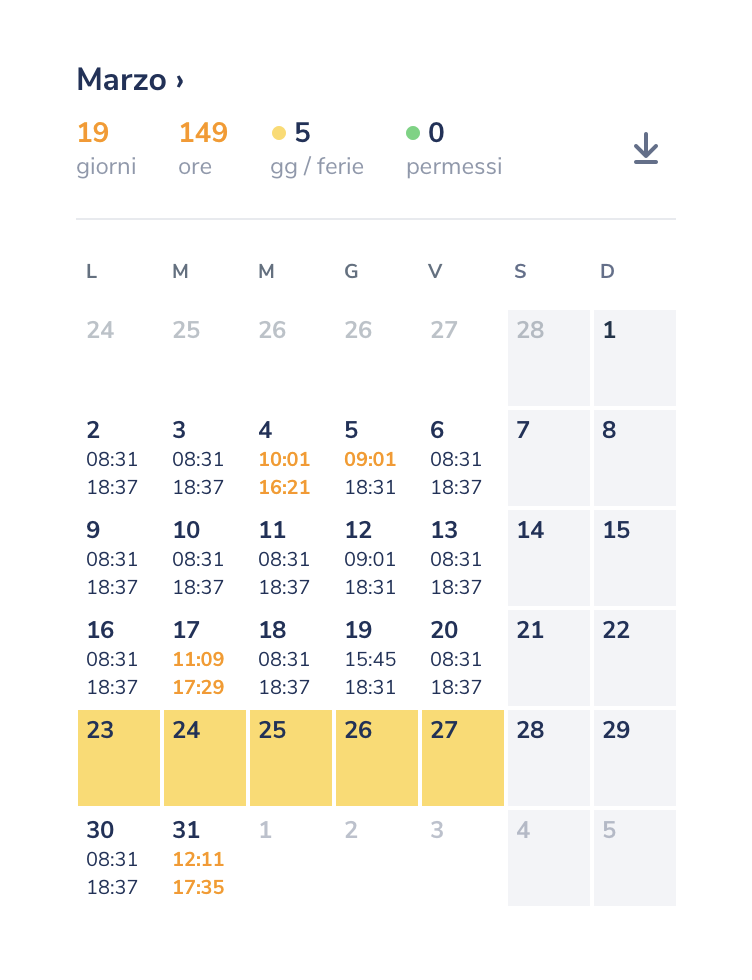Image resolution: width=752 pixels, height=980 pixels.
Task: Click the download arrow icon
Action: (646, 148)
